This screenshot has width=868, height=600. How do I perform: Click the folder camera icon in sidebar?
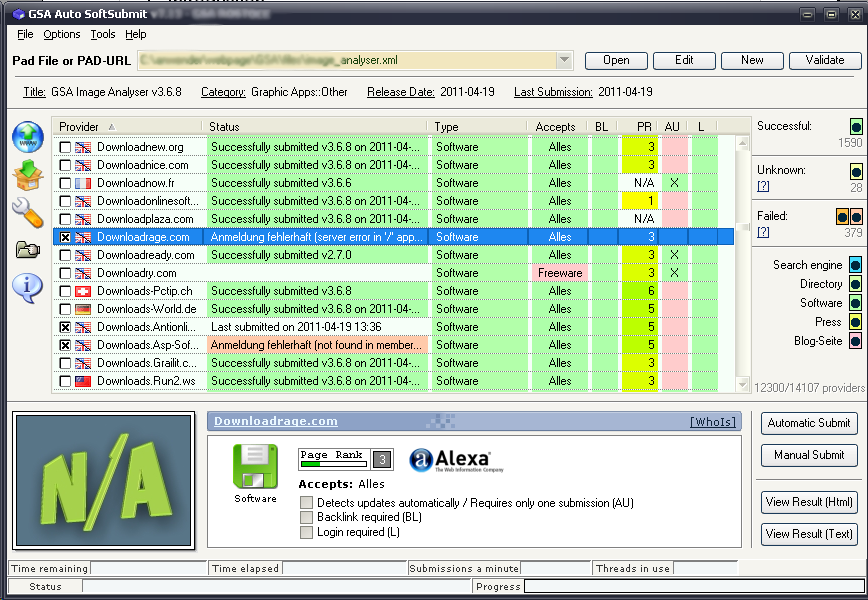(x=28, y=249)
